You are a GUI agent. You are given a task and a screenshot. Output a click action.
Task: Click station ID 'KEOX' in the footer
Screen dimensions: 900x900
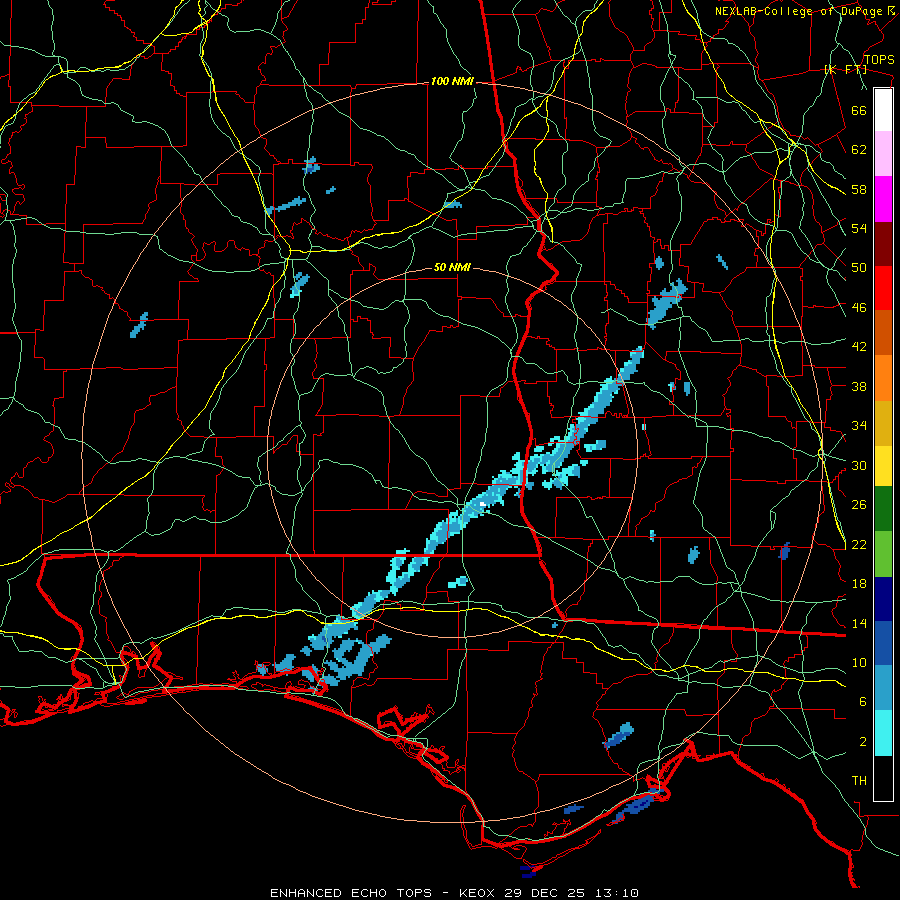click(478, 893)
